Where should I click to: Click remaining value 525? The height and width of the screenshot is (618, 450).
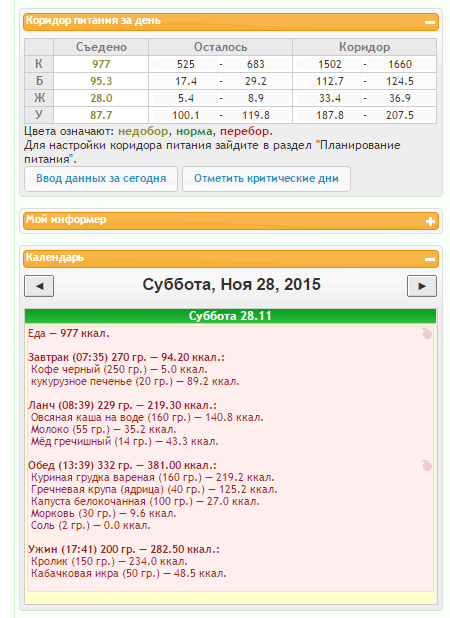[186, 64]
